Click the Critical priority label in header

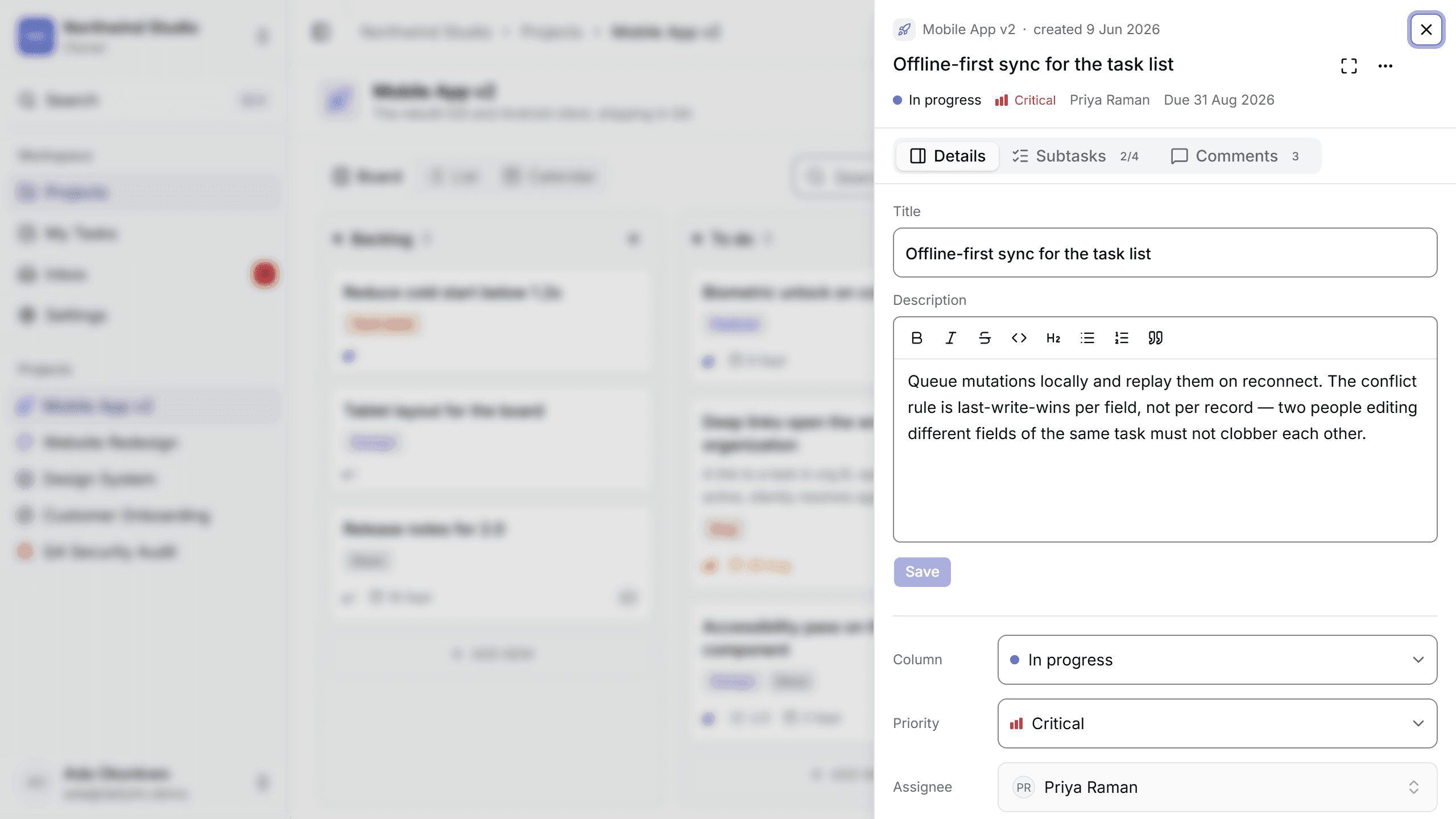tap(1025, 100)
